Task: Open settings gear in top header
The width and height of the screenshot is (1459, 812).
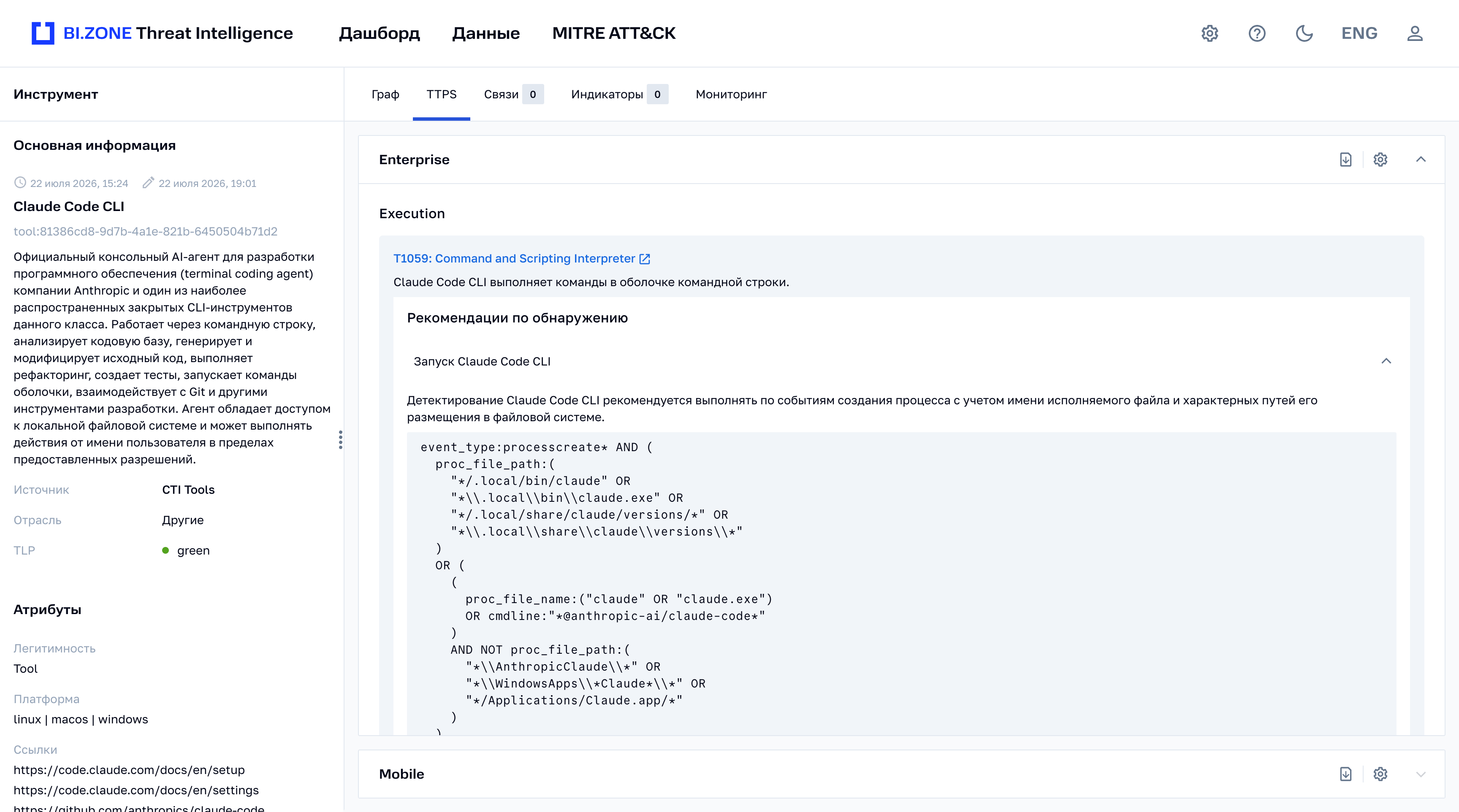Action: [x=1210, y=33]
